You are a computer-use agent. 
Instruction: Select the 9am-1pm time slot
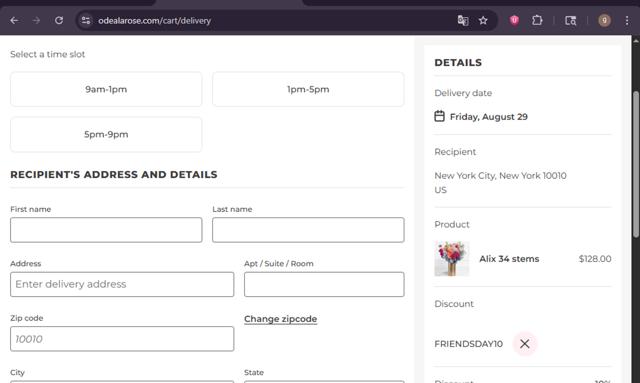[x=106, y=89]
